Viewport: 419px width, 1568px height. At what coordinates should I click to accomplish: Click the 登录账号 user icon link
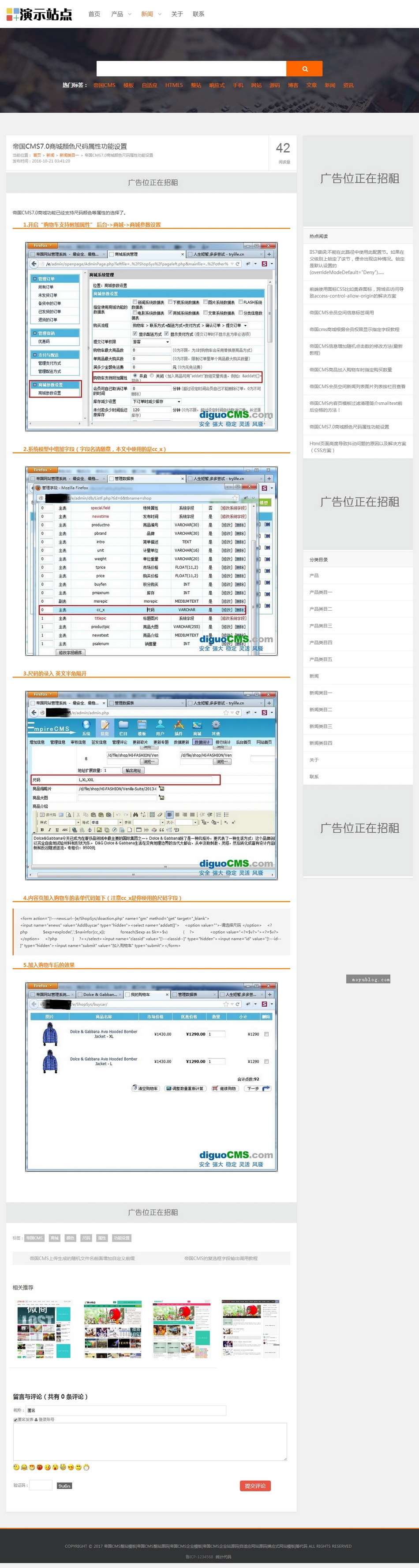(46, 1420)
